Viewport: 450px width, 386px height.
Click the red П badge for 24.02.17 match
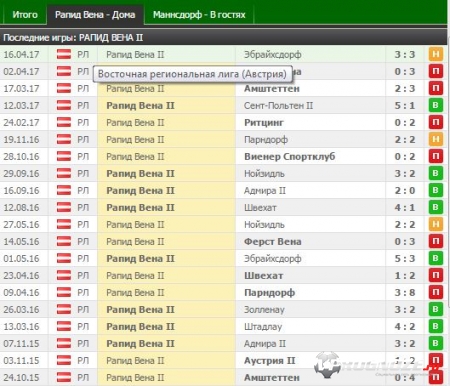(436, 122)
